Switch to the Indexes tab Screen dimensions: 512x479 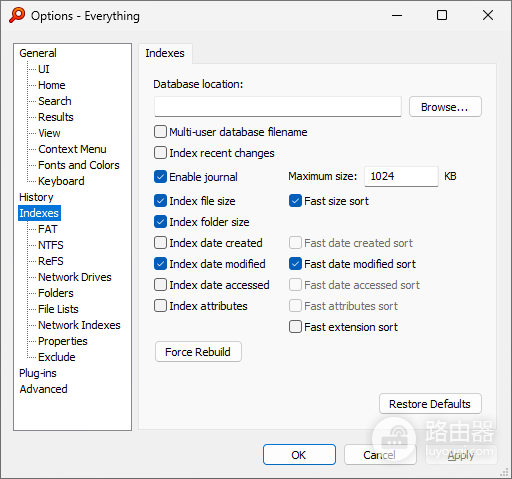point(165,53)
